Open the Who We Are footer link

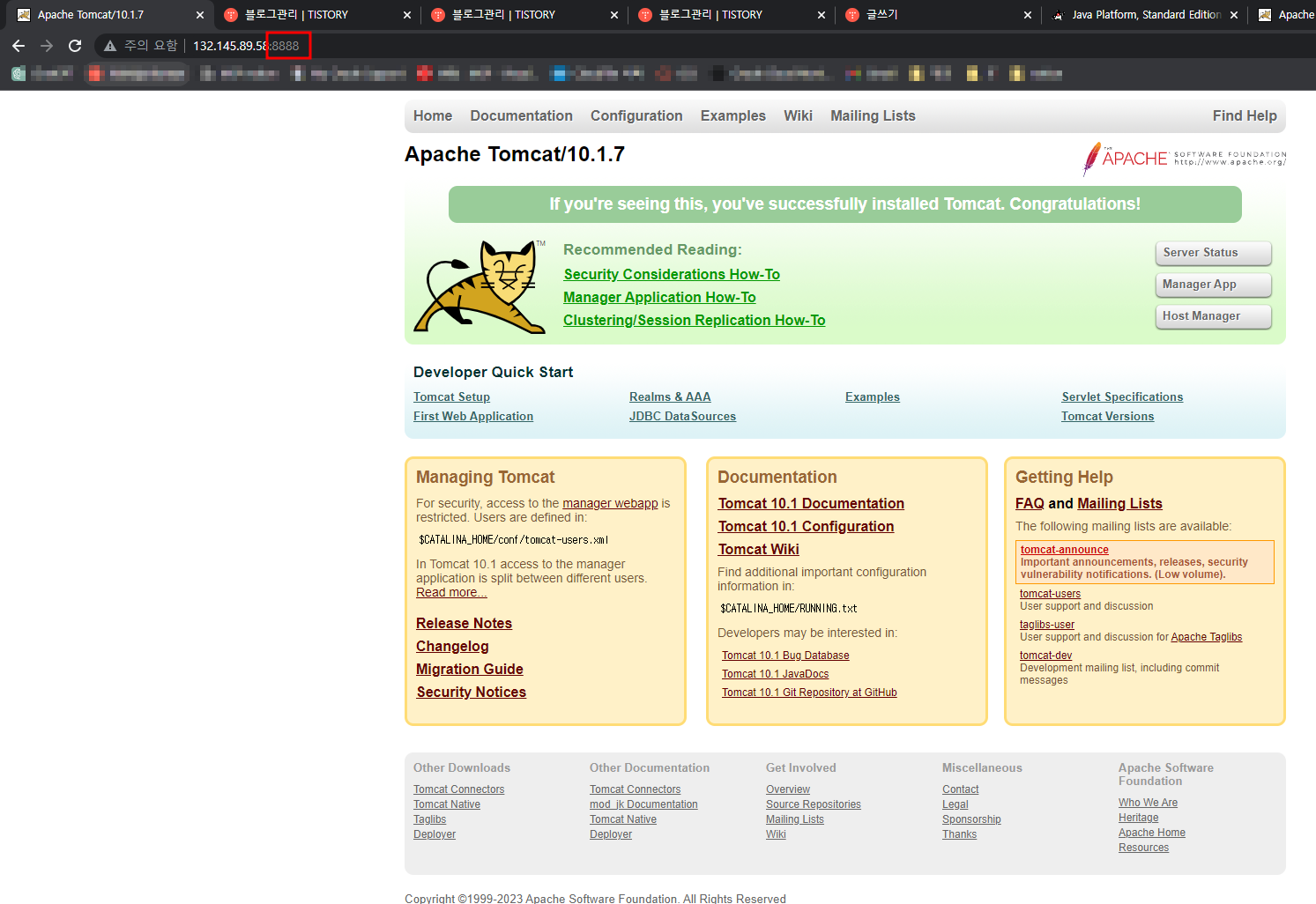pyautogui.click(x=1148, y=803)
